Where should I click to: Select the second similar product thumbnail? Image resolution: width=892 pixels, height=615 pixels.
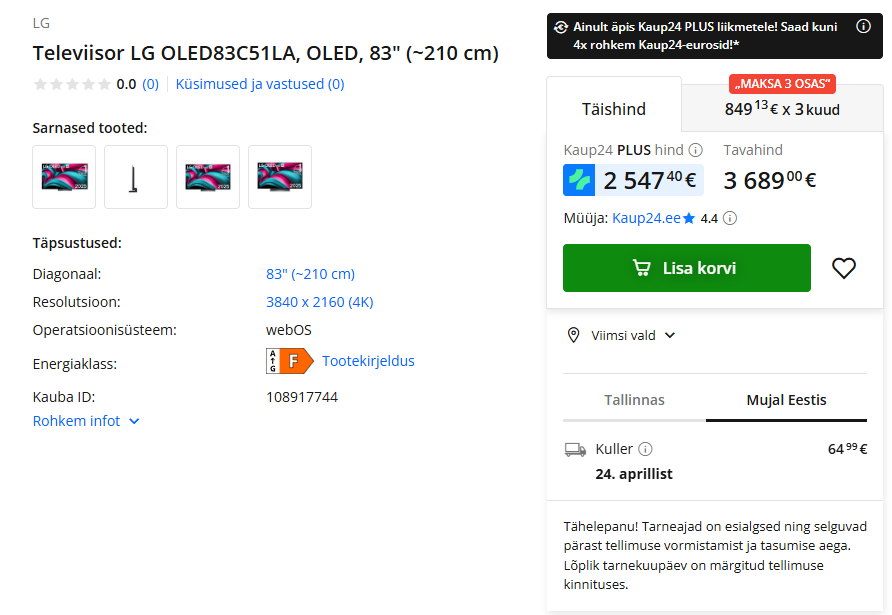coord(136,177)
